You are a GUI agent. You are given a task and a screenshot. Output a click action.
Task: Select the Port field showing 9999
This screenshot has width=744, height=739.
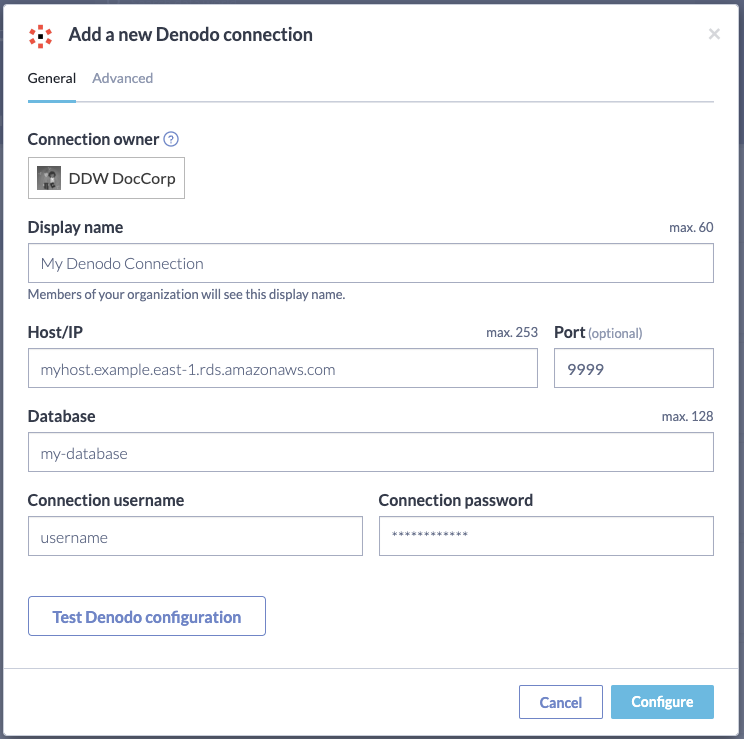point(633,368)
